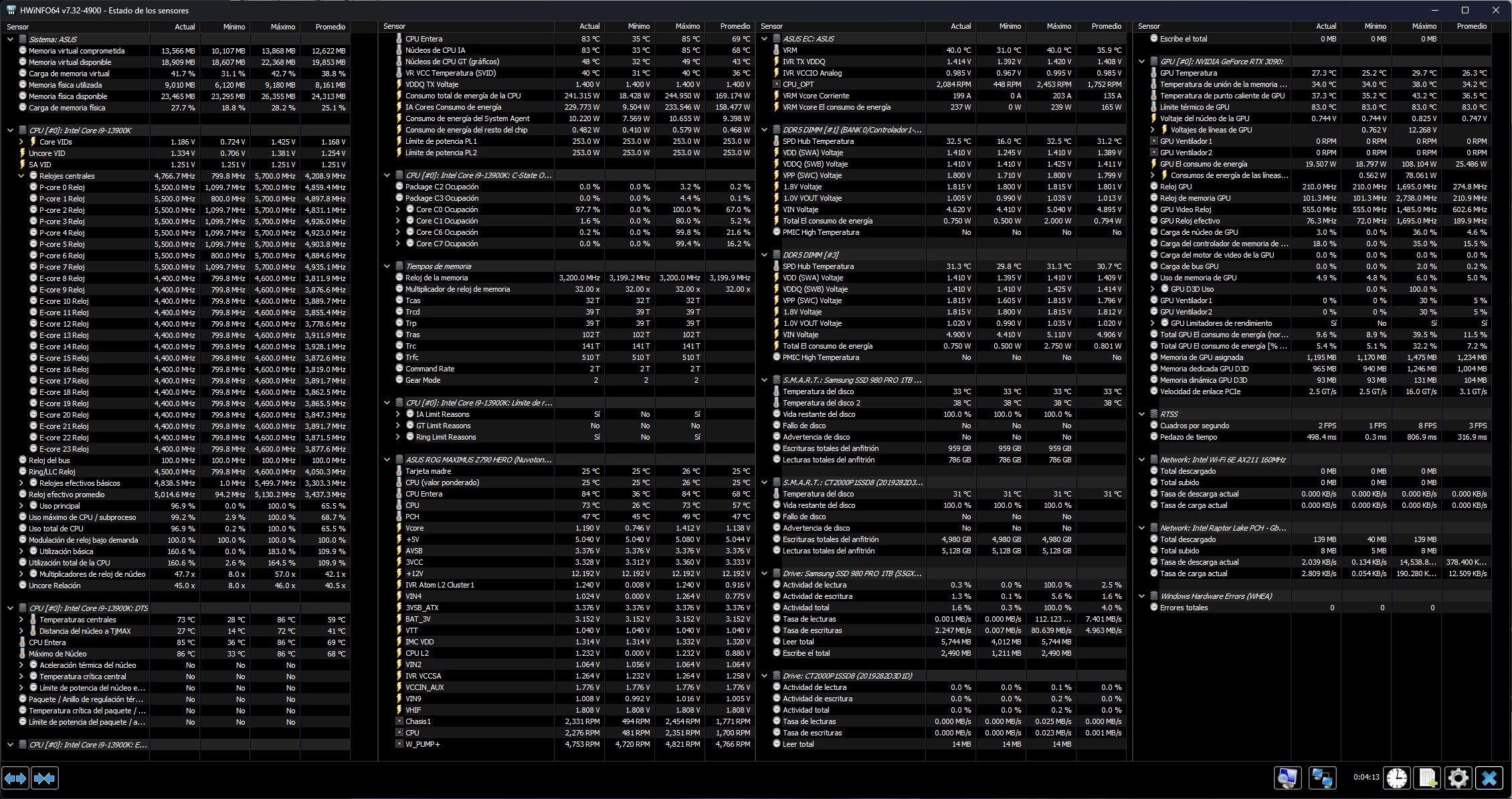Open the summary window monitor-magnifier icon
Screen dimensions: 1512x799
pos(1287,778)
